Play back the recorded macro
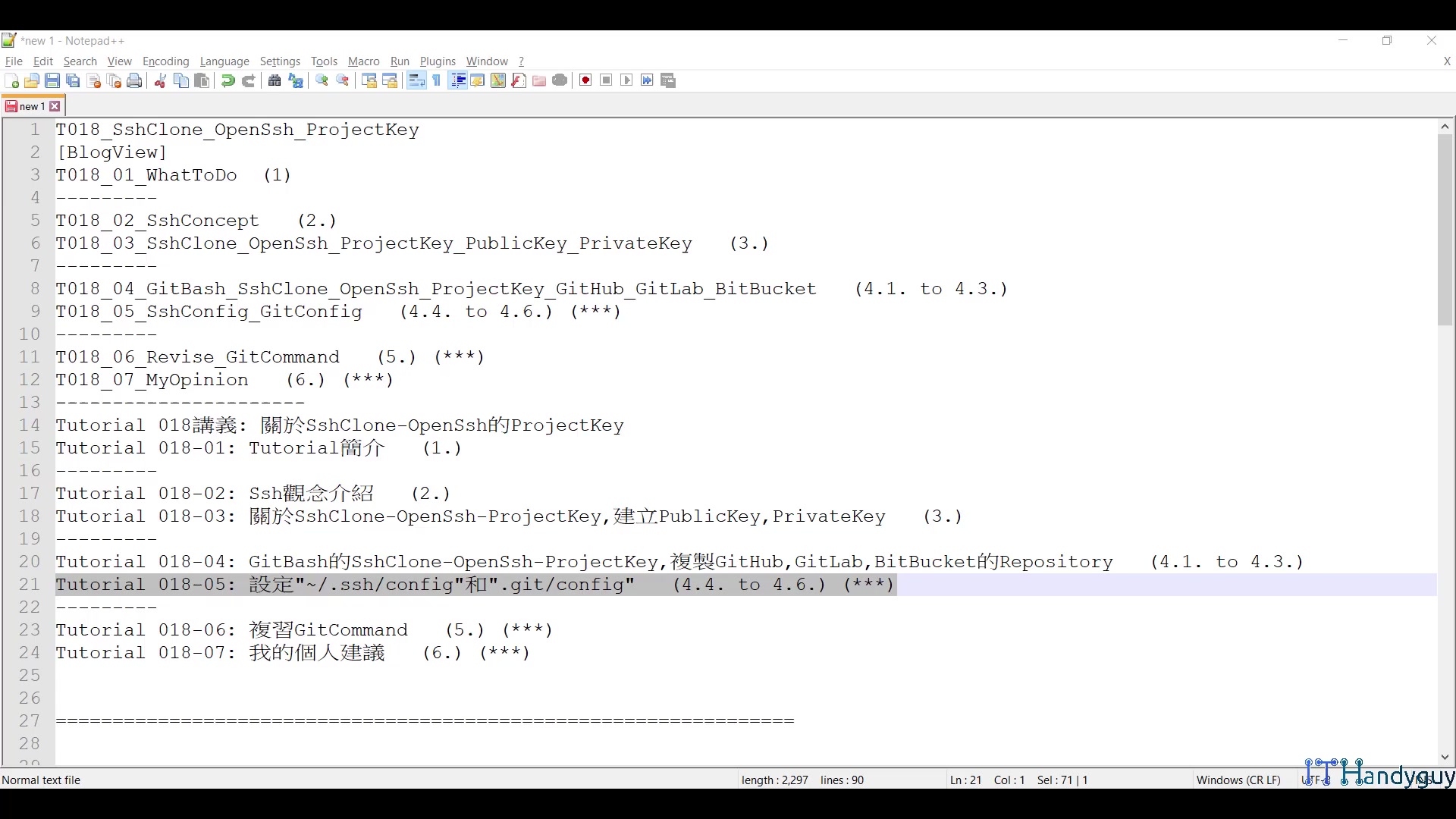This screenshot has width=1456, height=819. [627, 80]
